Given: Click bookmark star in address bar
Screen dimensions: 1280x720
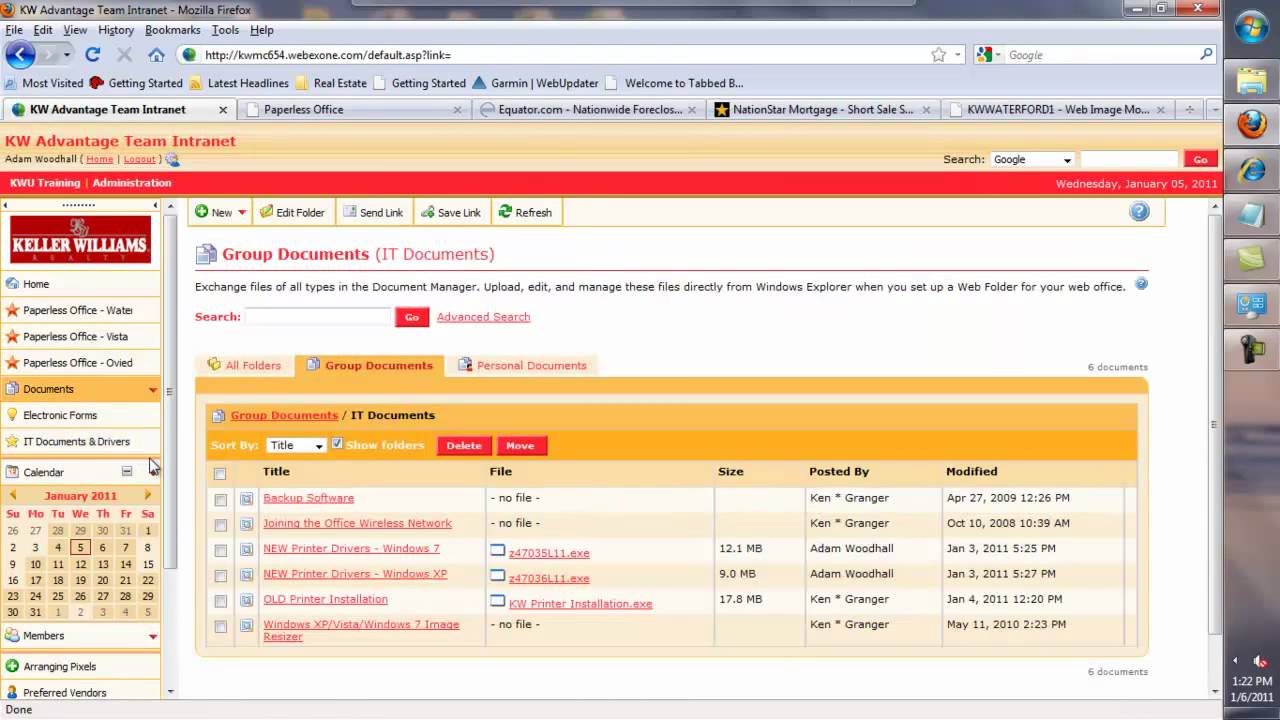Looking at the screenshot, I should coord(938,55).
